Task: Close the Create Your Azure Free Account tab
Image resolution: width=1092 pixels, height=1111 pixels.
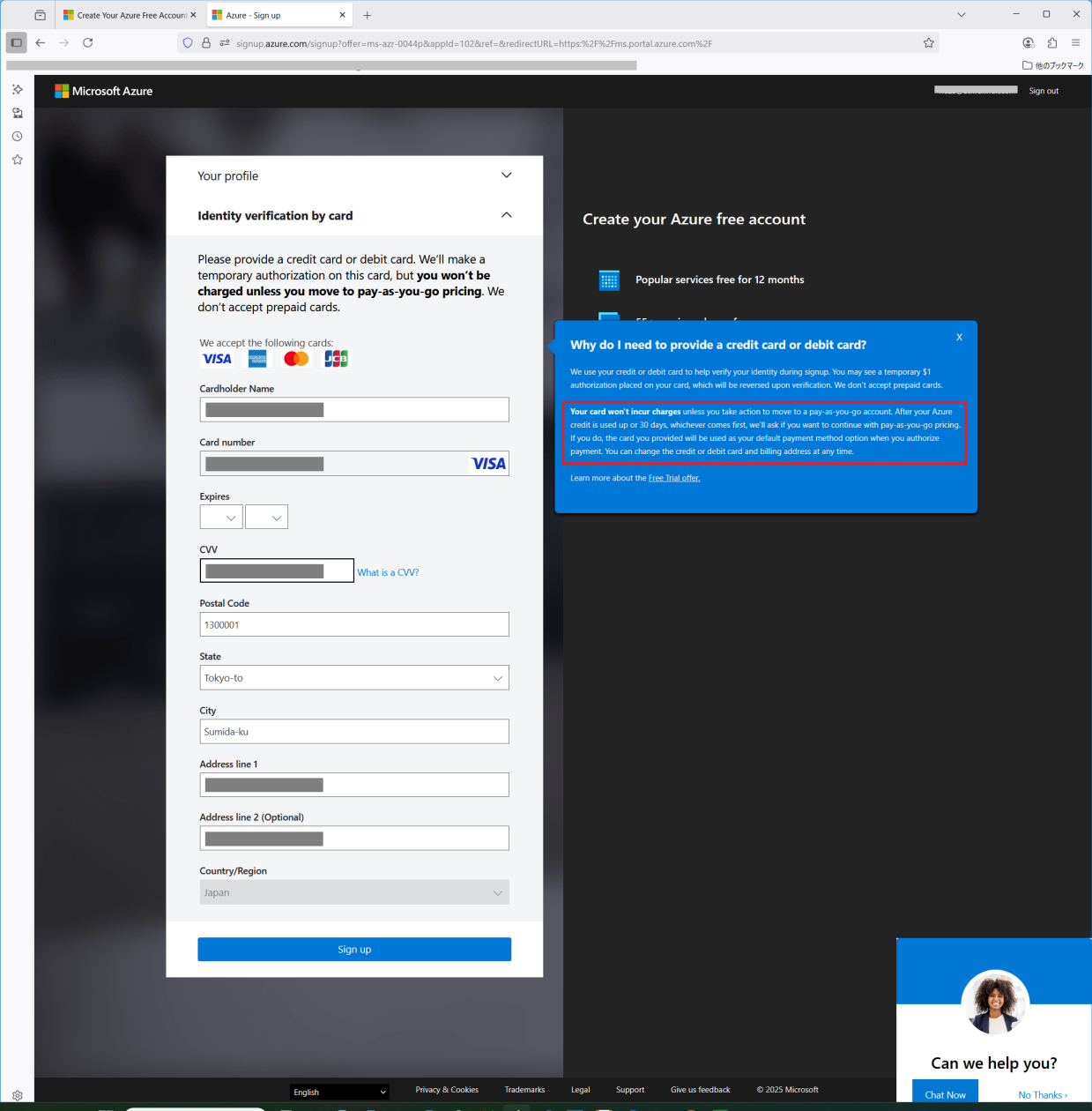Action: pos(193,15)
